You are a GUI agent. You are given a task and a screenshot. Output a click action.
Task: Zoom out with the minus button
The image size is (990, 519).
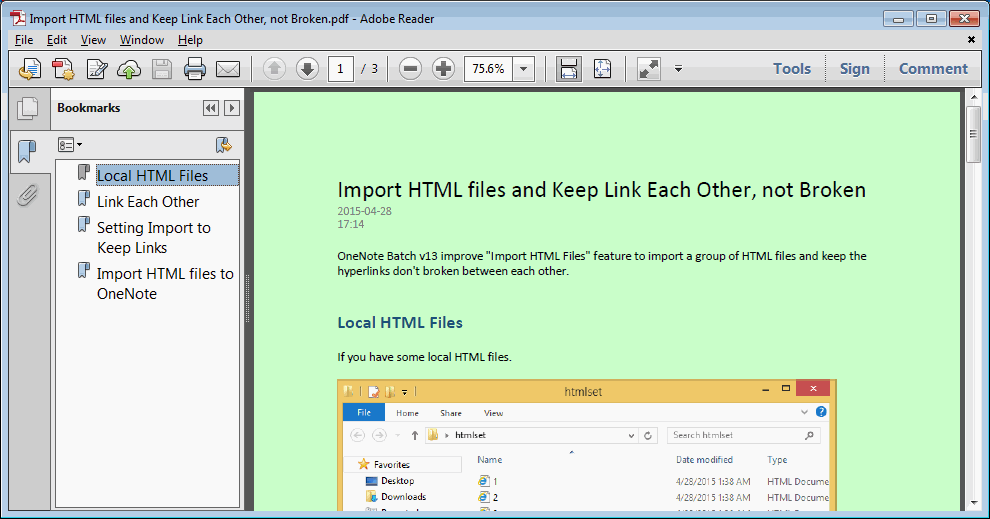point(410,69)
